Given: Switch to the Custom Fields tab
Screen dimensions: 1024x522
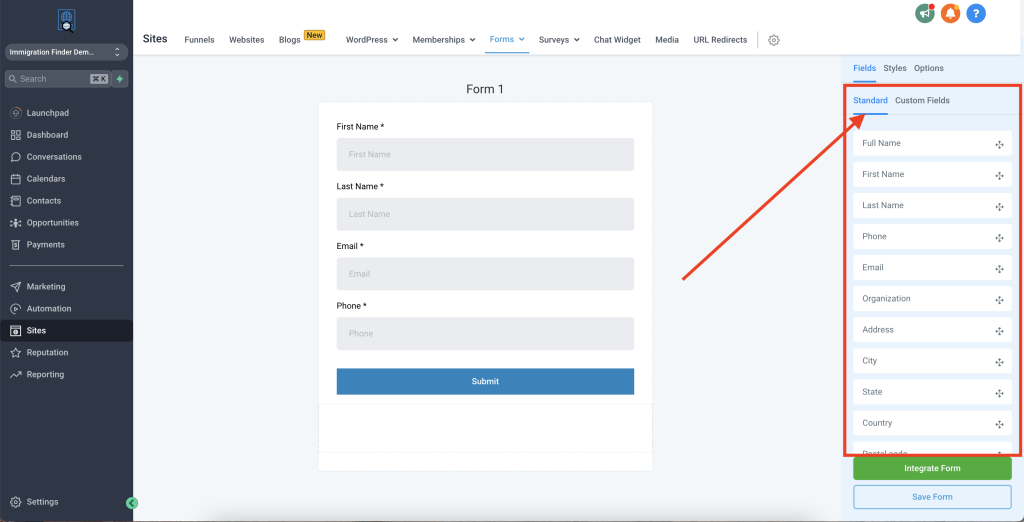Looking at the screenshot, I should (922, 101).
